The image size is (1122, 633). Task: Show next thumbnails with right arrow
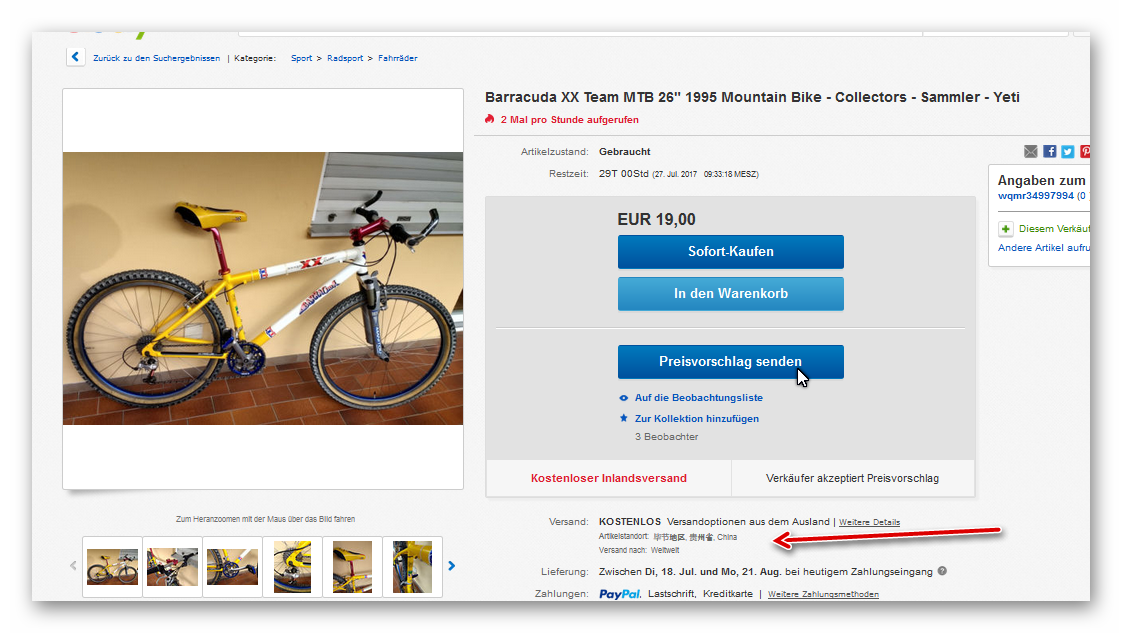coord(452,566)
